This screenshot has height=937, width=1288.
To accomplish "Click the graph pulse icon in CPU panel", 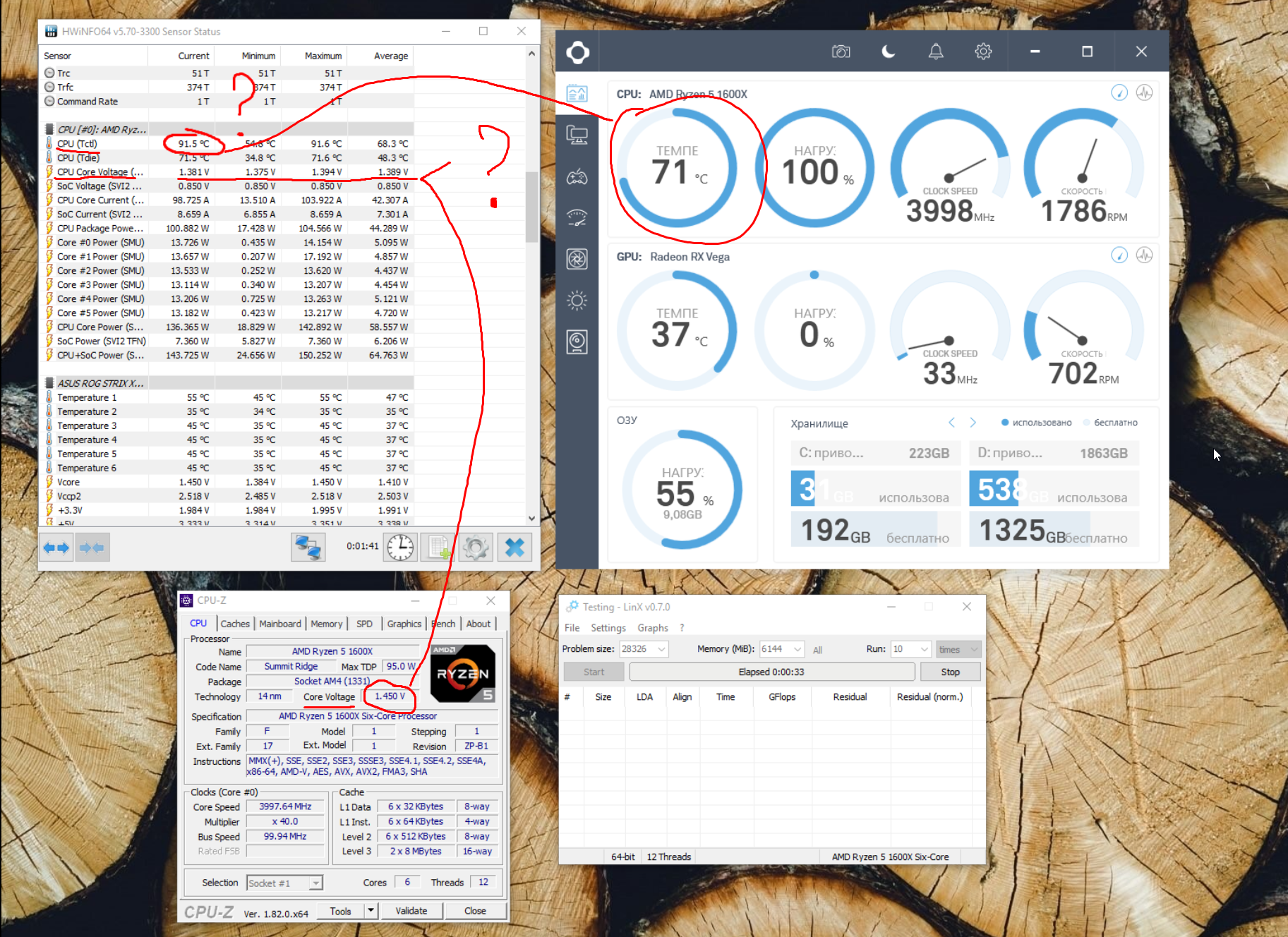I will 1144,92.
